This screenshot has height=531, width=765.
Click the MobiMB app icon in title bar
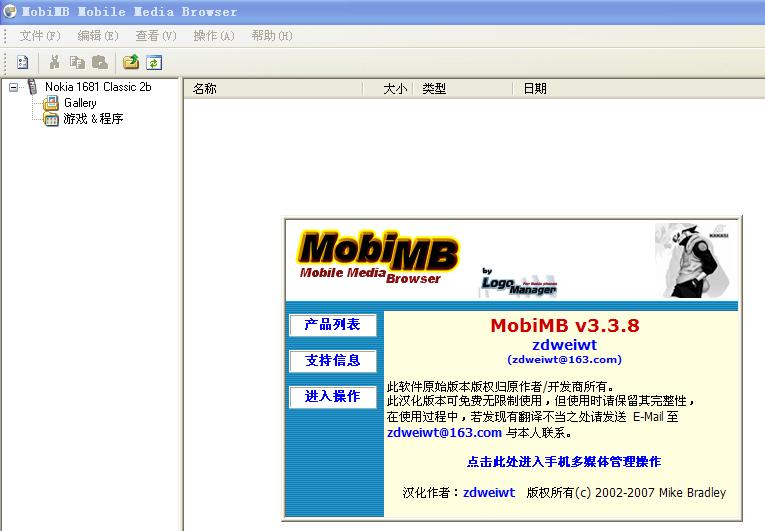(10, 11)
